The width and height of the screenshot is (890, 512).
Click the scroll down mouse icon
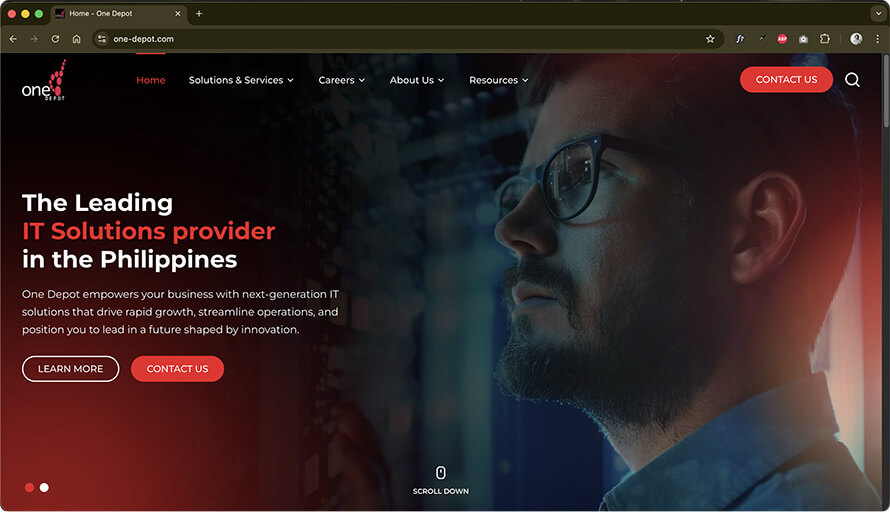pos(440,472)
